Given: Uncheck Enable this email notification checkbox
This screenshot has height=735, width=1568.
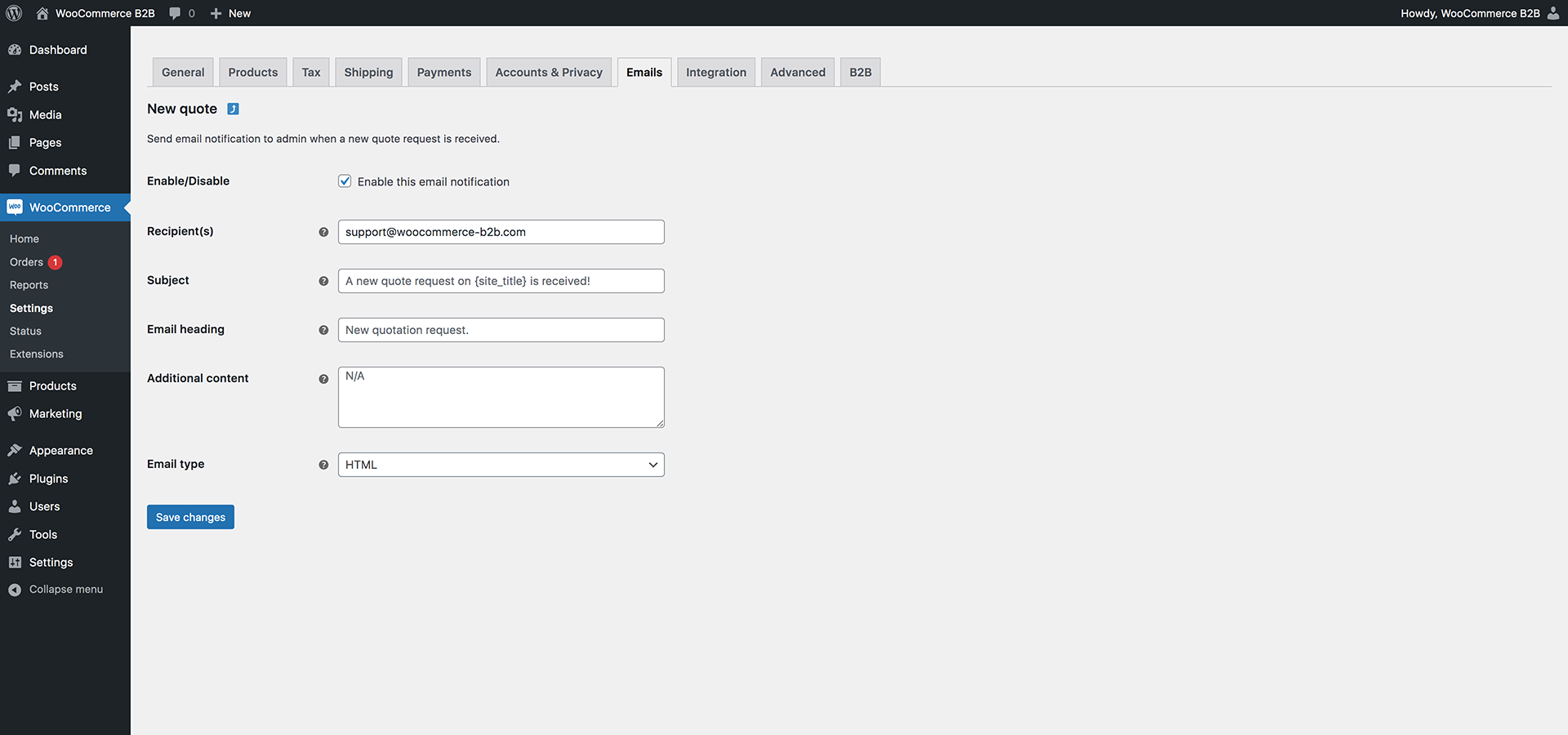Looking at the screenshot, I should coord(345,181).
